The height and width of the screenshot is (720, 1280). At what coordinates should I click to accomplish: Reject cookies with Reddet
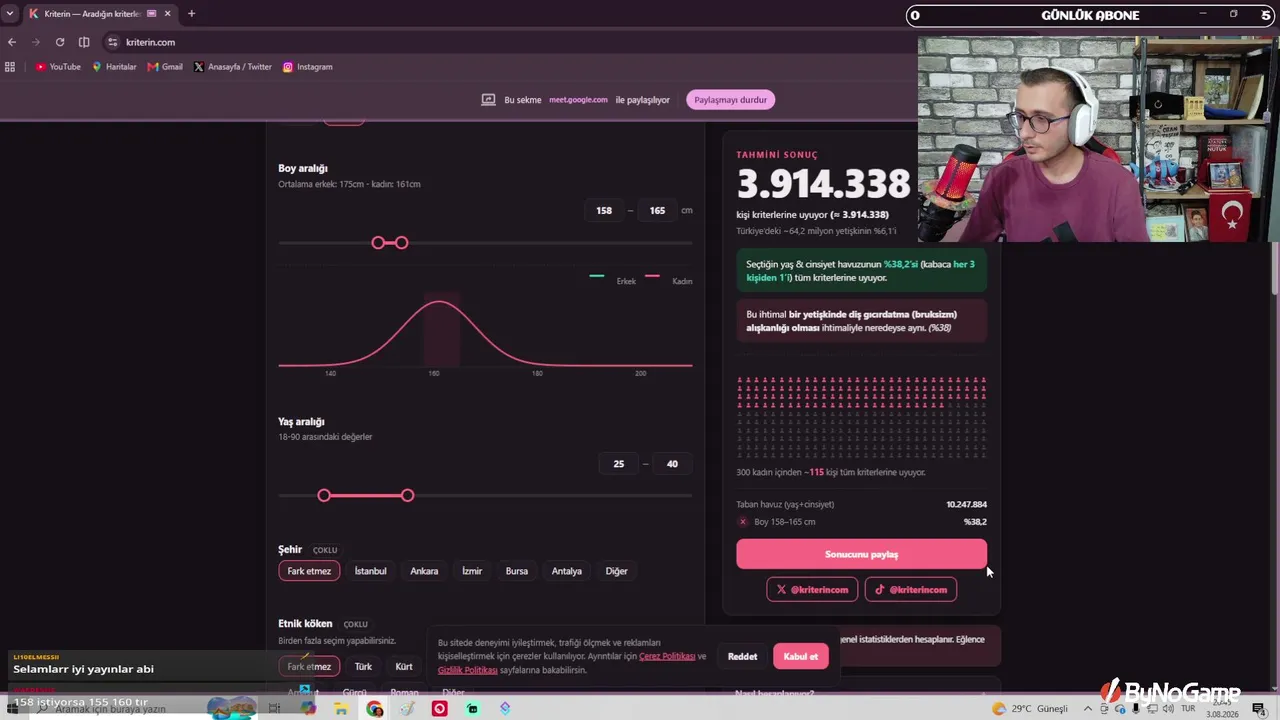[x=742, y=657]
